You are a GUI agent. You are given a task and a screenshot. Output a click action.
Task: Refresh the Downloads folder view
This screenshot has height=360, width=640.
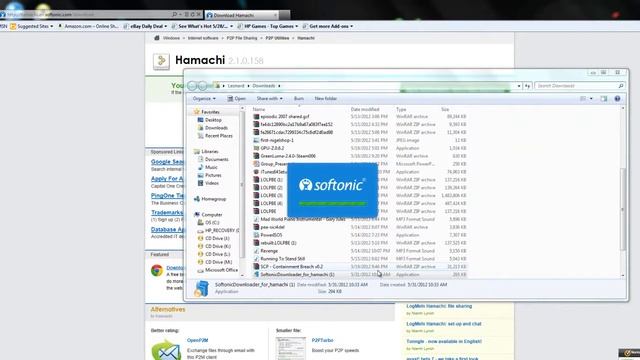(x=527, y=86)
